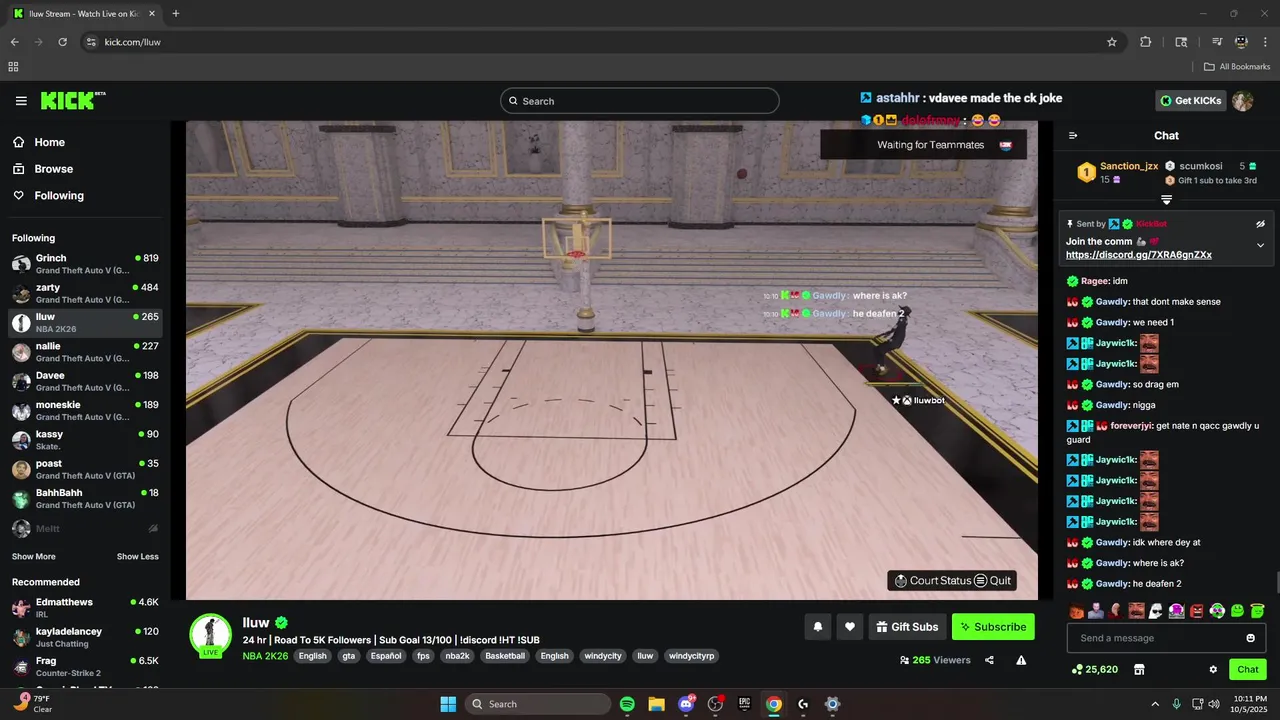Viewport: 1280px width, 720px height.
Task: Expand the pinned message with the chevron
Action: coord(1260,245)
